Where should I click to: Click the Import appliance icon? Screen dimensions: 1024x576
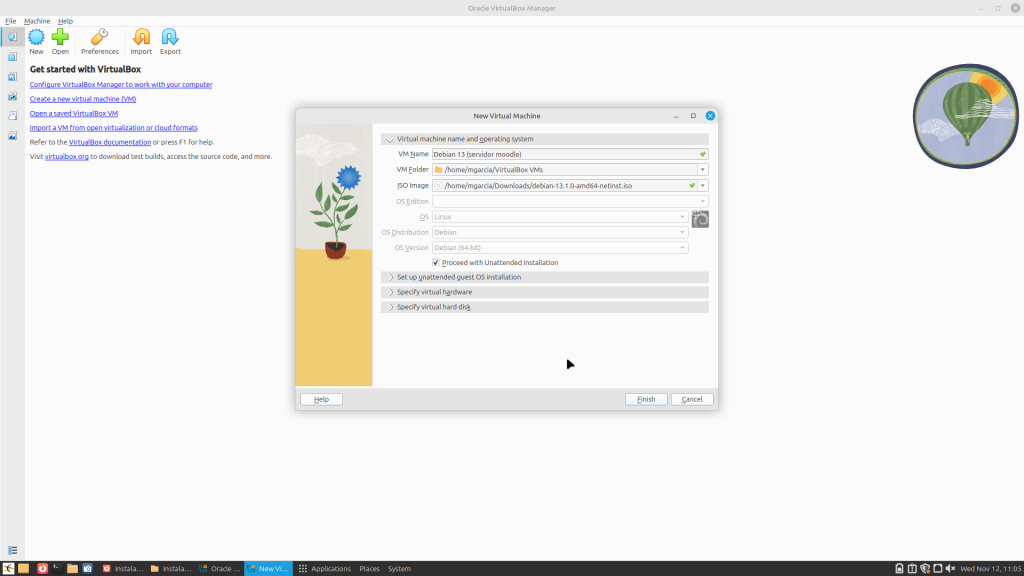(141, 38)
